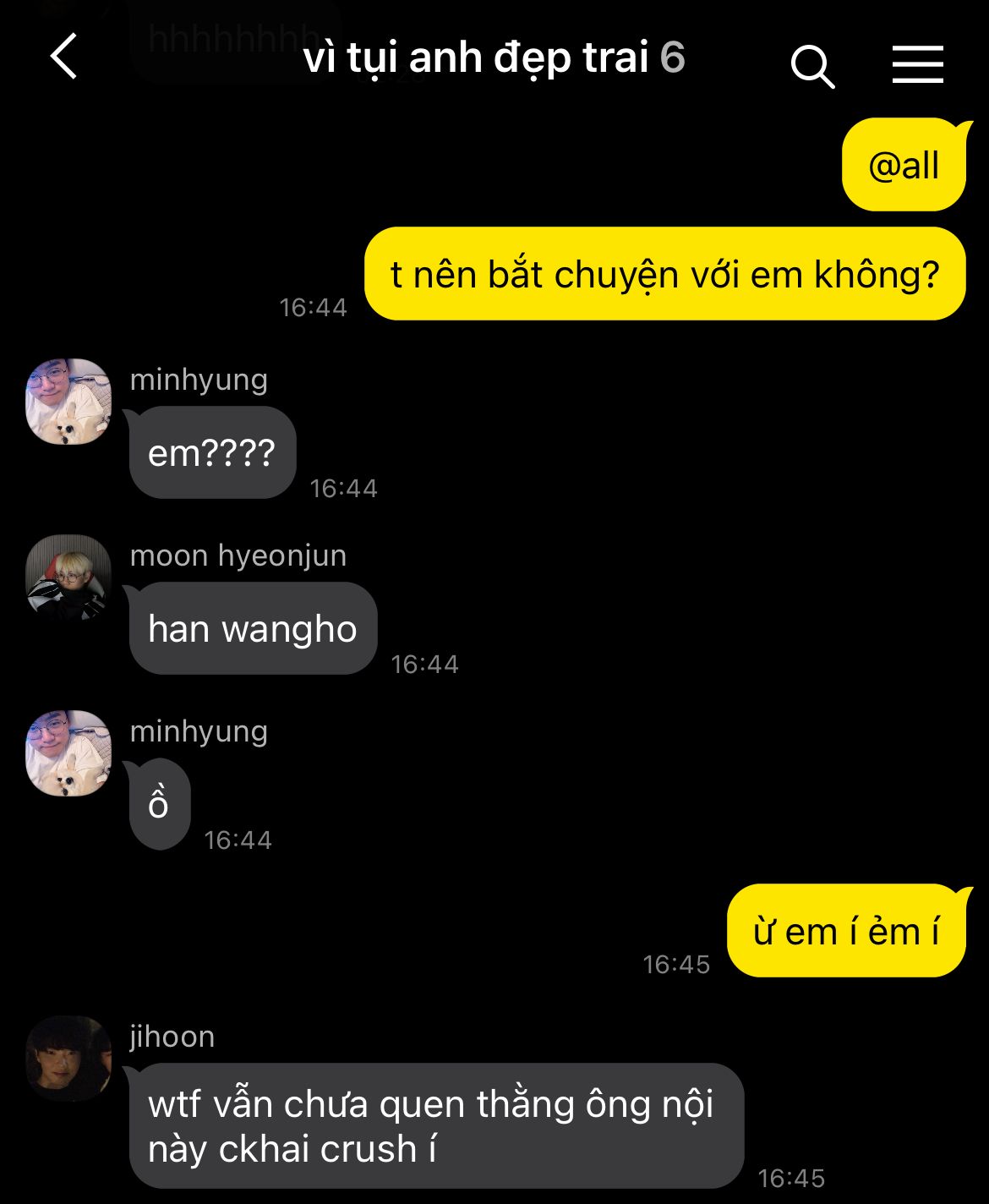Tap the back arrow icon
This screenshot has width=989, height=1204.
point(64,57)
